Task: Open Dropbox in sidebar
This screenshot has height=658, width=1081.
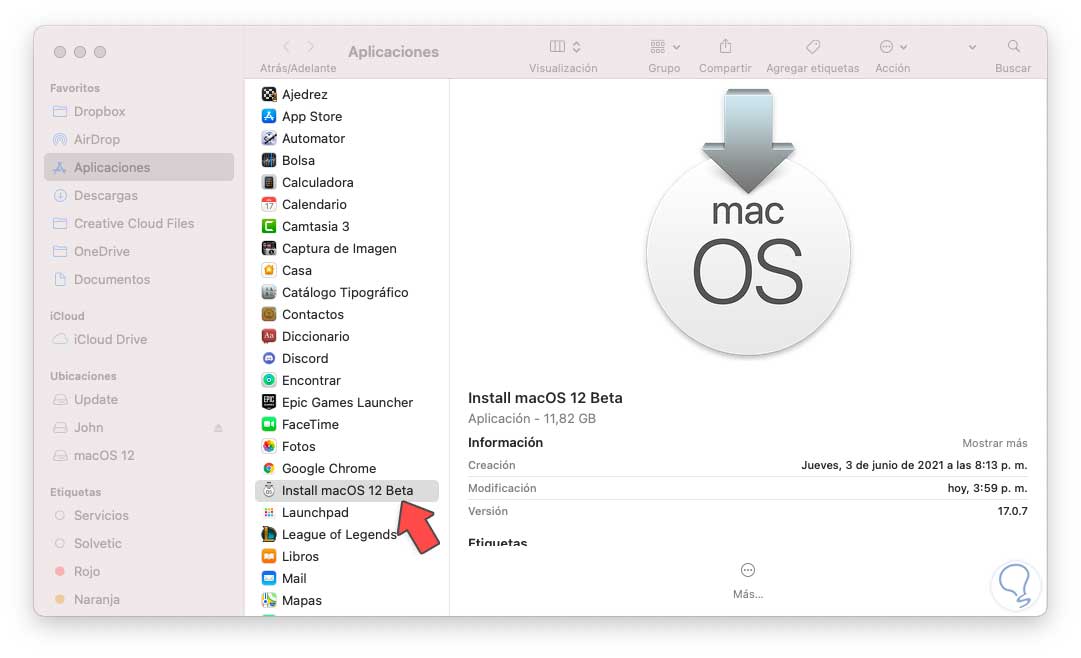Action: pyautogui.click(x=139, y=111)
